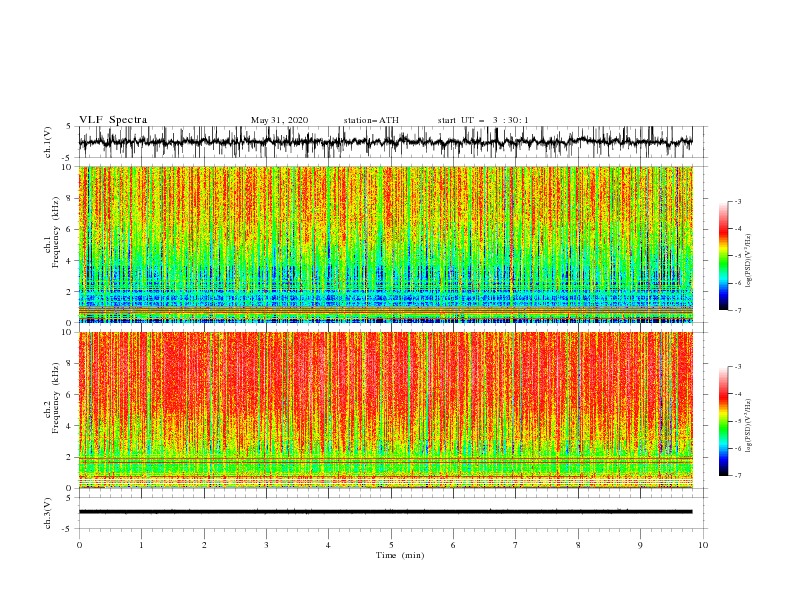This screenshot has width=792, height=612.
Task: Click time axis tick label "5"
Action: [391, 545]
